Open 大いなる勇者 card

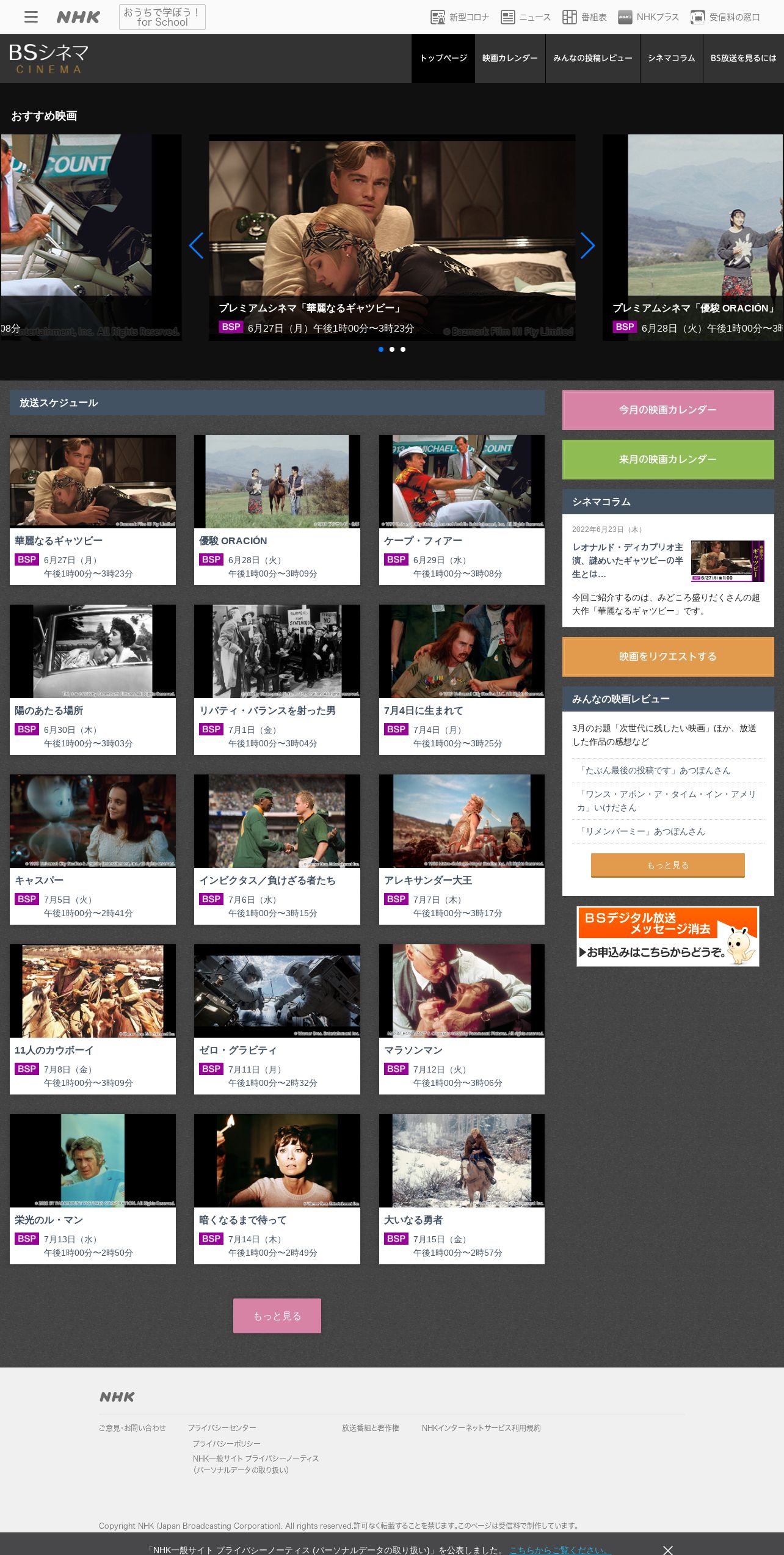[x=462, y=1189]
